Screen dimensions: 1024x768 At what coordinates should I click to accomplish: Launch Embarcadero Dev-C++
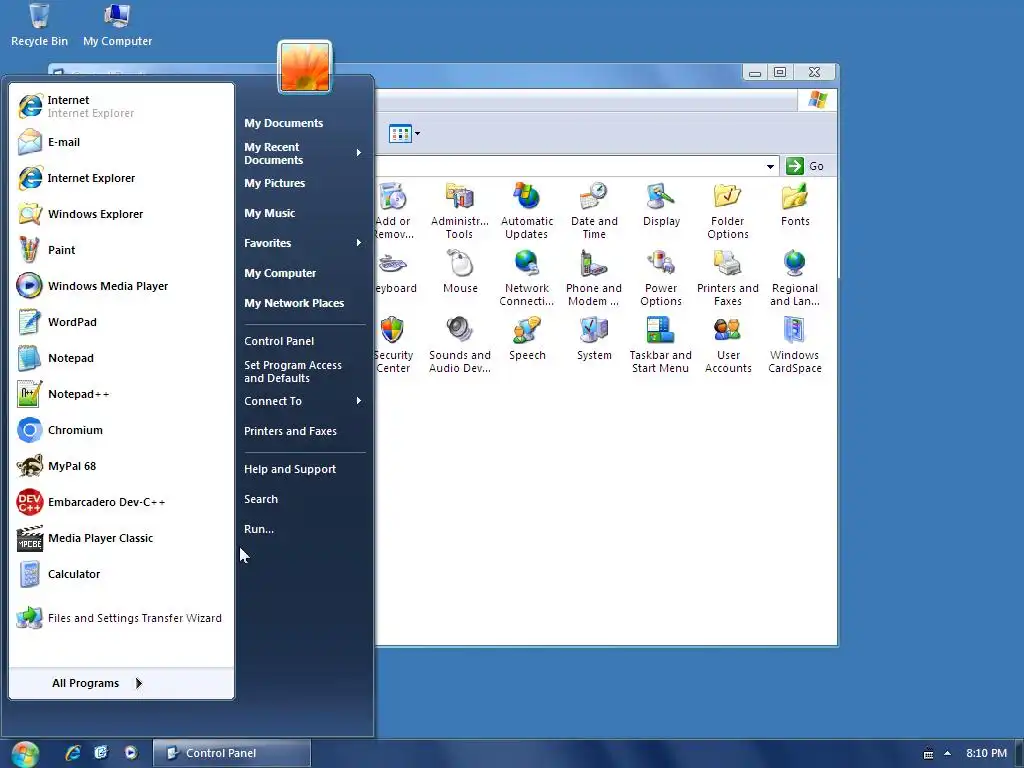click(x=121, y=502)
